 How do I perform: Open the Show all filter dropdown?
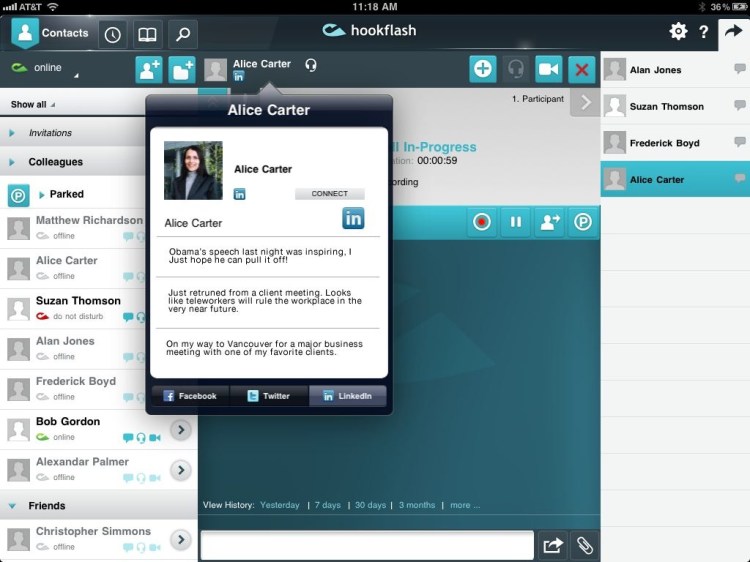click(33, 104)
